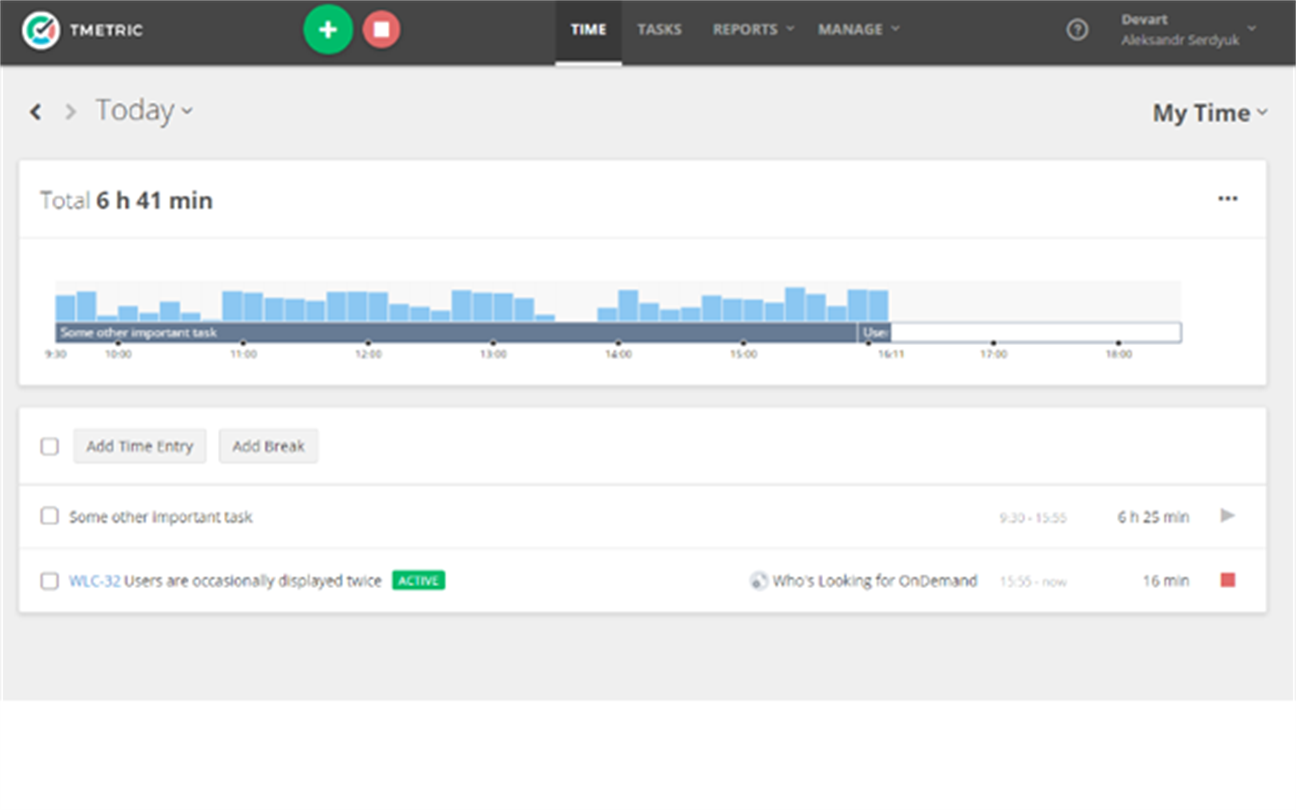Image resolution: width=1296 pixels, height=810 pixels.
Task: Check the box for the WLC-32 entry
Action: click(50, 581)
